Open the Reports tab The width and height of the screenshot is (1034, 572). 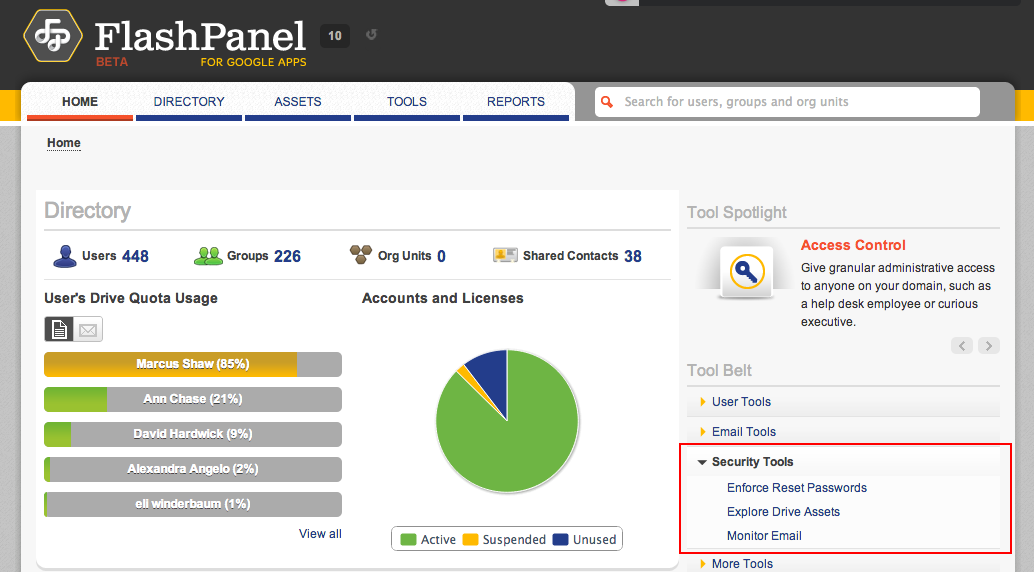point(516,102)
